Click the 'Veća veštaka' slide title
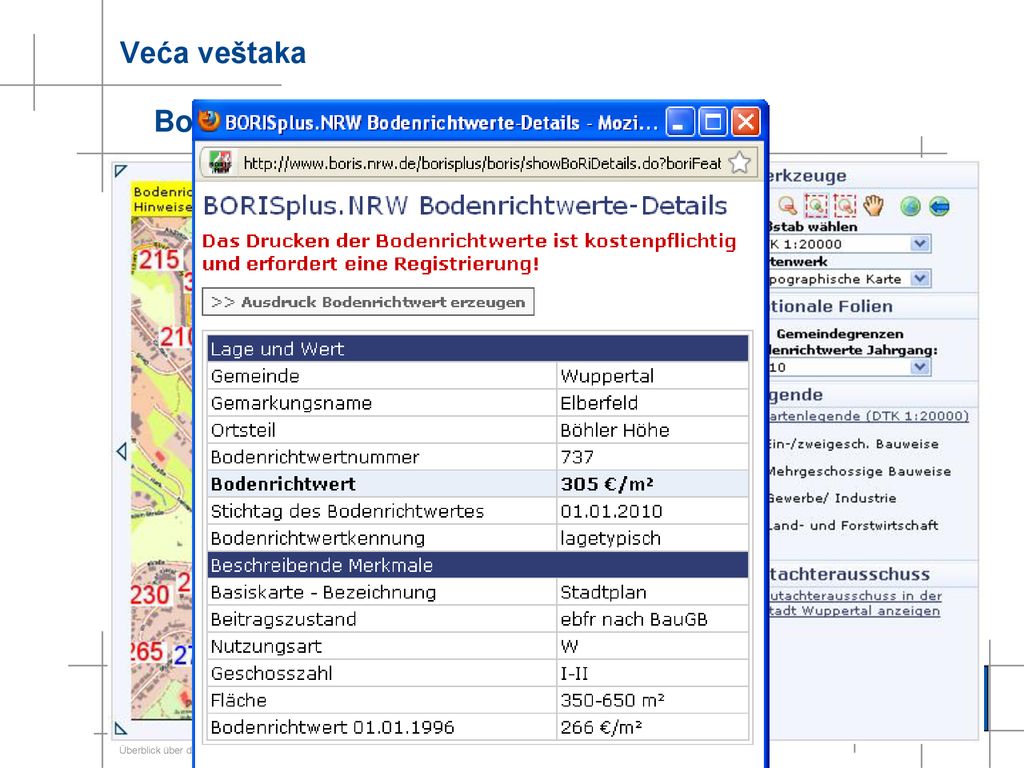 click(213, 53)
